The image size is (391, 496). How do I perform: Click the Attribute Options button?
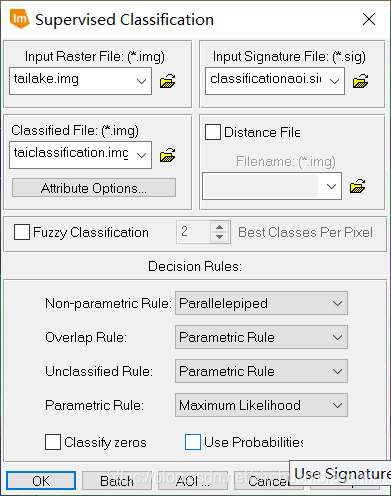94,188
